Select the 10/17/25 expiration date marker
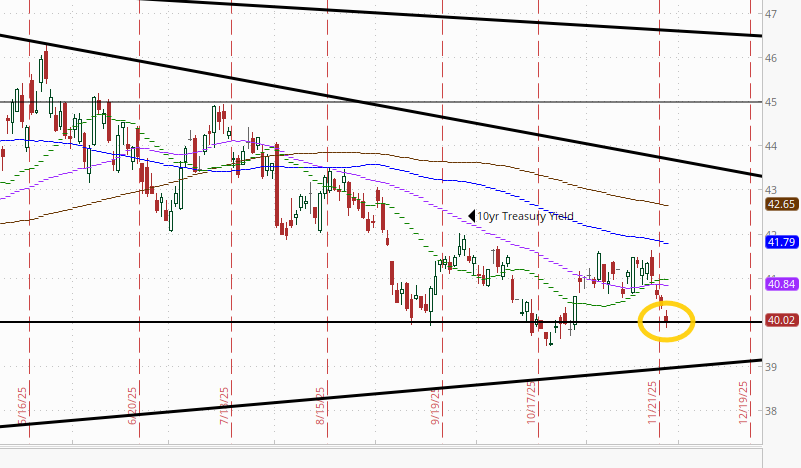Viewport: 801px width, 468px height. click(531, 402)
